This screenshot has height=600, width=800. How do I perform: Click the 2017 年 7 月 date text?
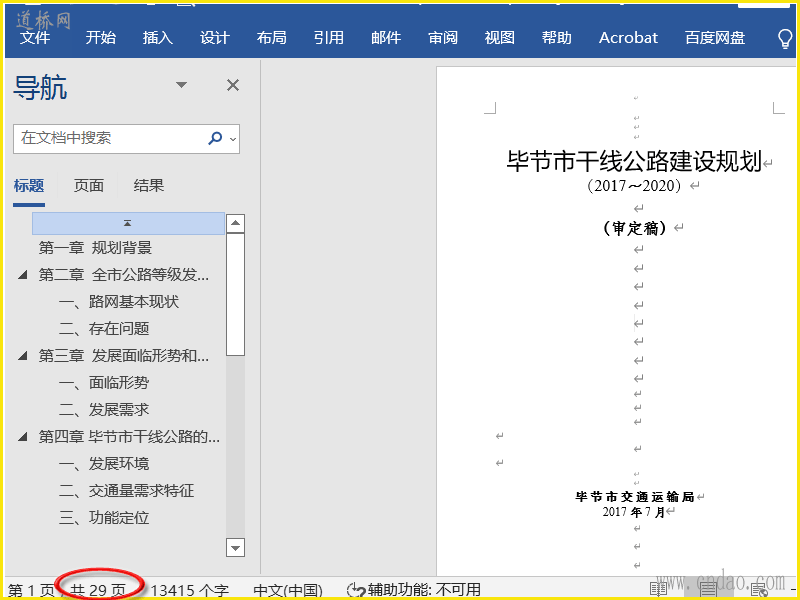coord(634,512)
